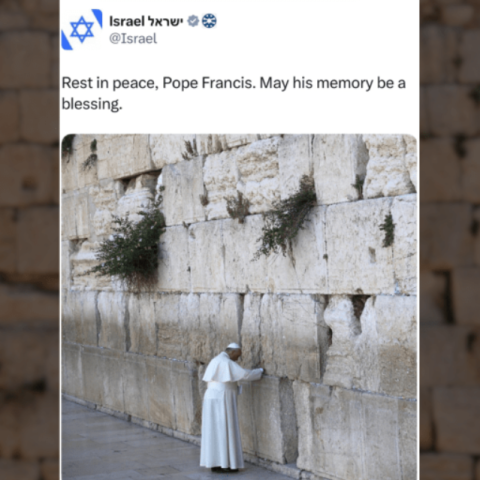Click the Star of David in the avatar logo
This screenshot has height=480, width=480.
click(82, 30)
